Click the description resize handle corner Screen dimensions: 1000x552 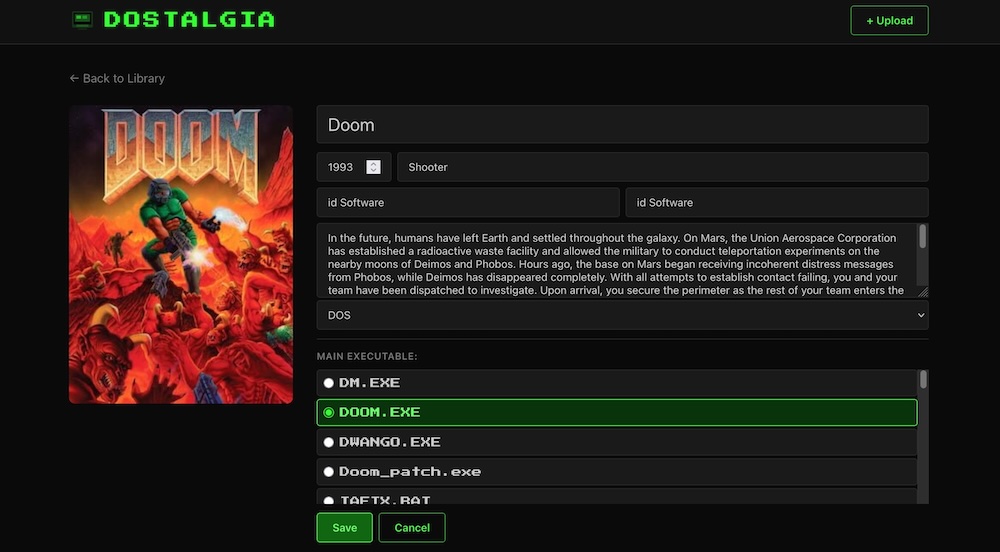(x=922, y=292)
